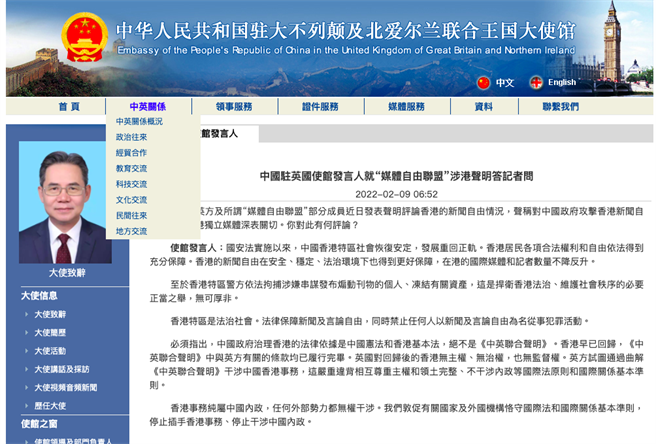This screenshot has height=444, width=656.
Task: Switch site language to 中文
Action: 505,82
